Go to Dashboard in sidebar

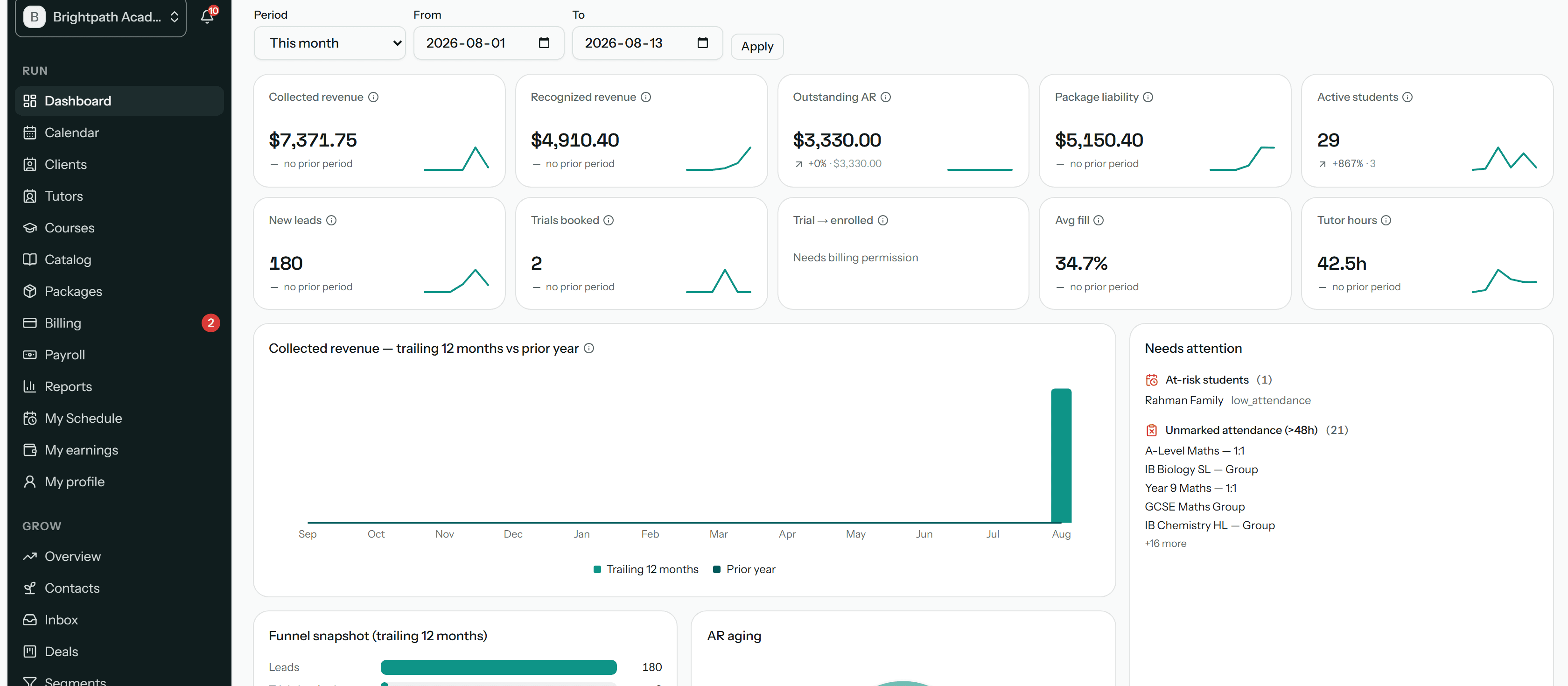pos(119,101)
